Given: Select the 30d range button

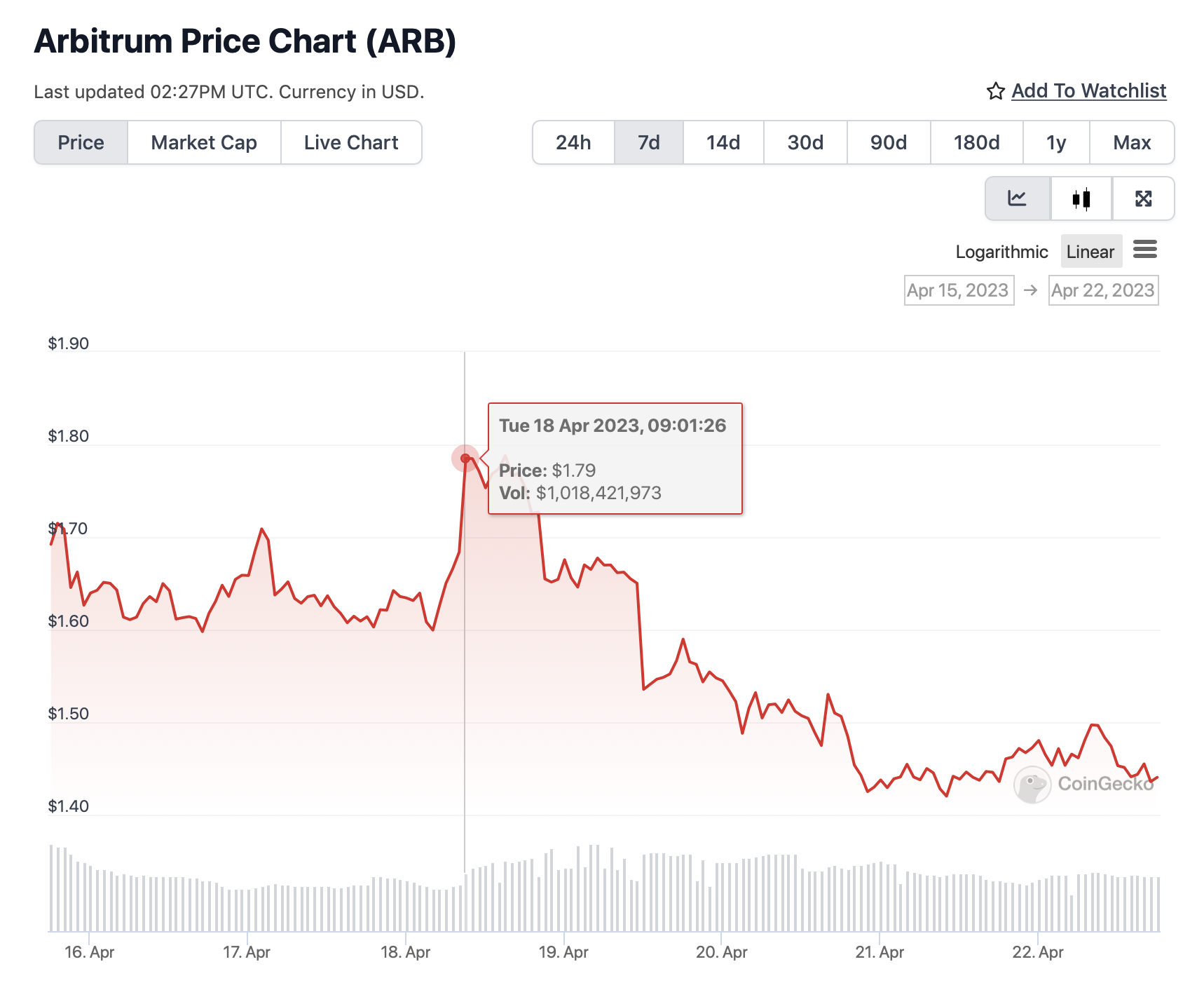Looking at the screenshot, I should point(805,142).
